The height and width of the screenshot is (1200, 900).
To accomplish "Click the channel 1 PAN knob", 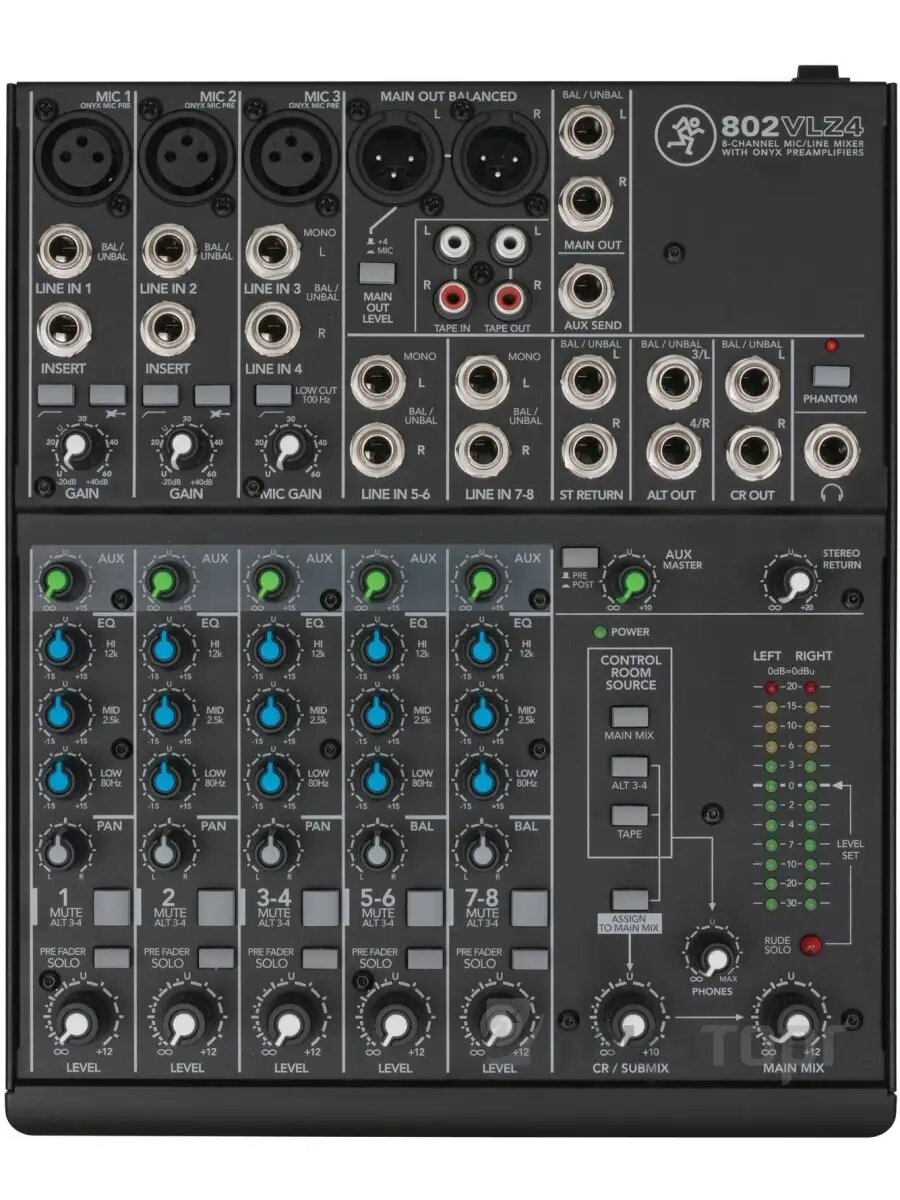I will point(62,850).
